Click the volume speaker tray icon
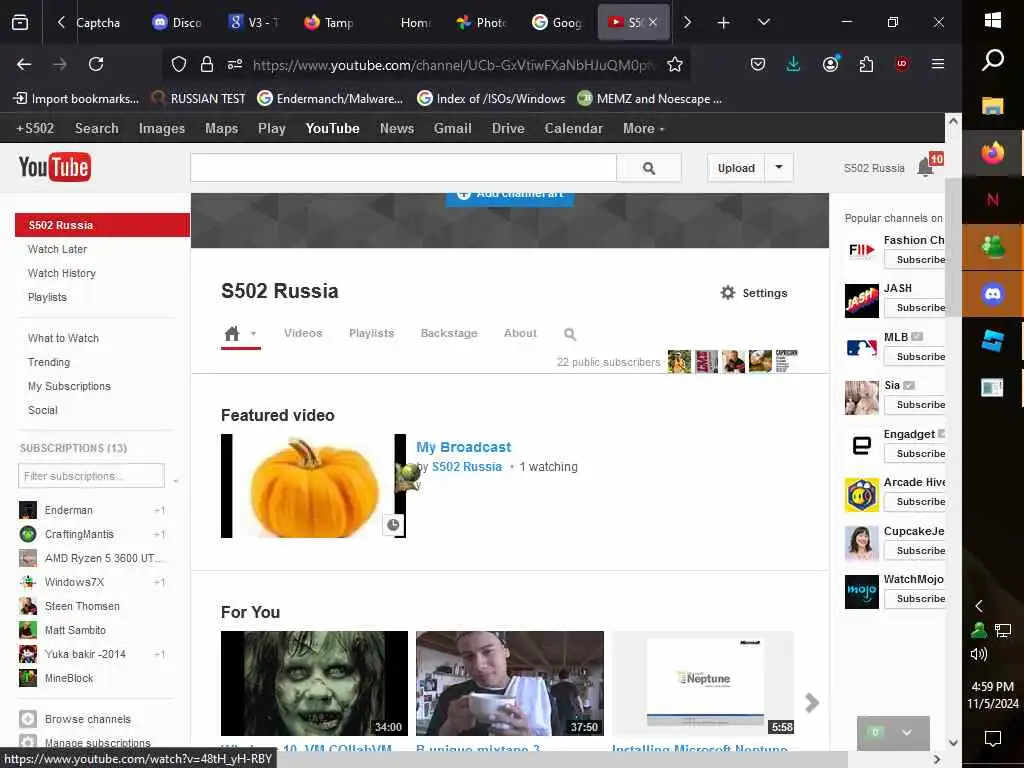The height and width of the screenshot is (768, 1024). click(978, 654)
